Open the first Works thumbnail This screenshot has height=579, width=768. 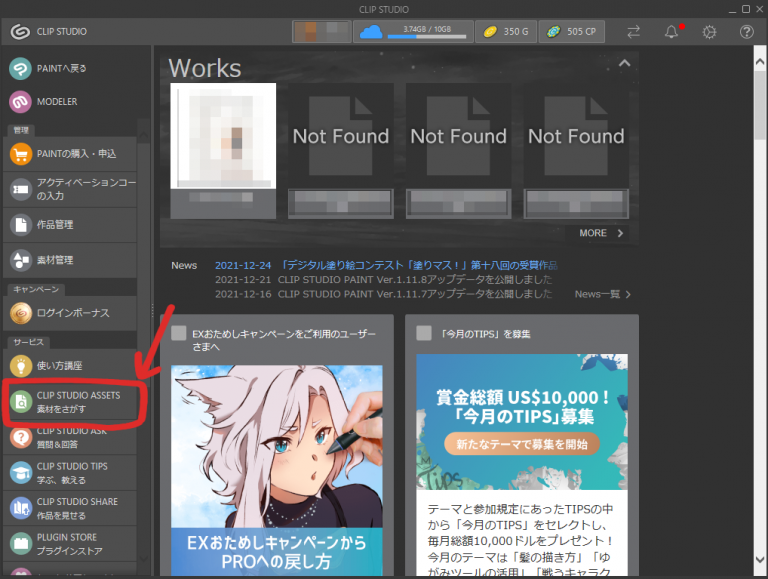[x=223, y=136]
